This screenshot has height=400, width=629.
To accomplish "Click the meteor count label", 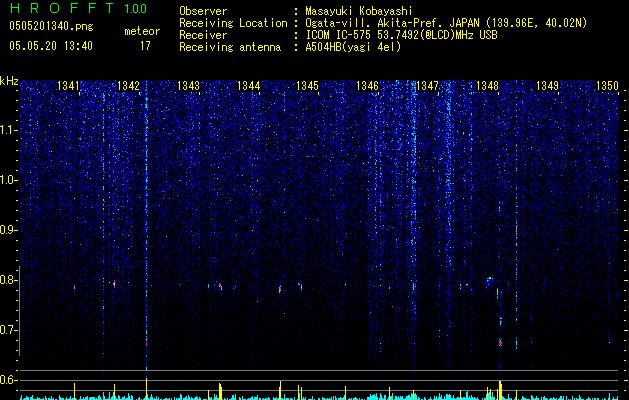I will (x=142, y=31).
